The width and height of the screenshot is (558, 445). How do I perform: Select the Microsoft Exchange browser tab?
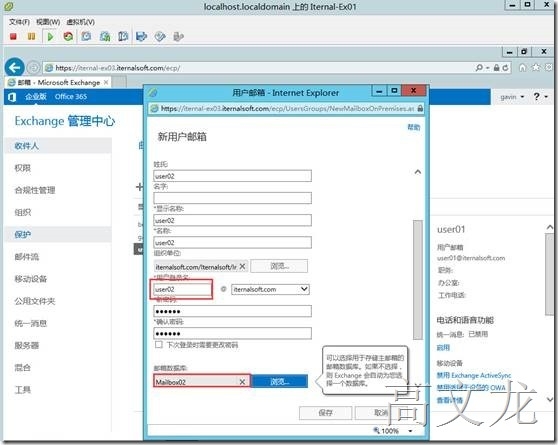click(59, 83)
